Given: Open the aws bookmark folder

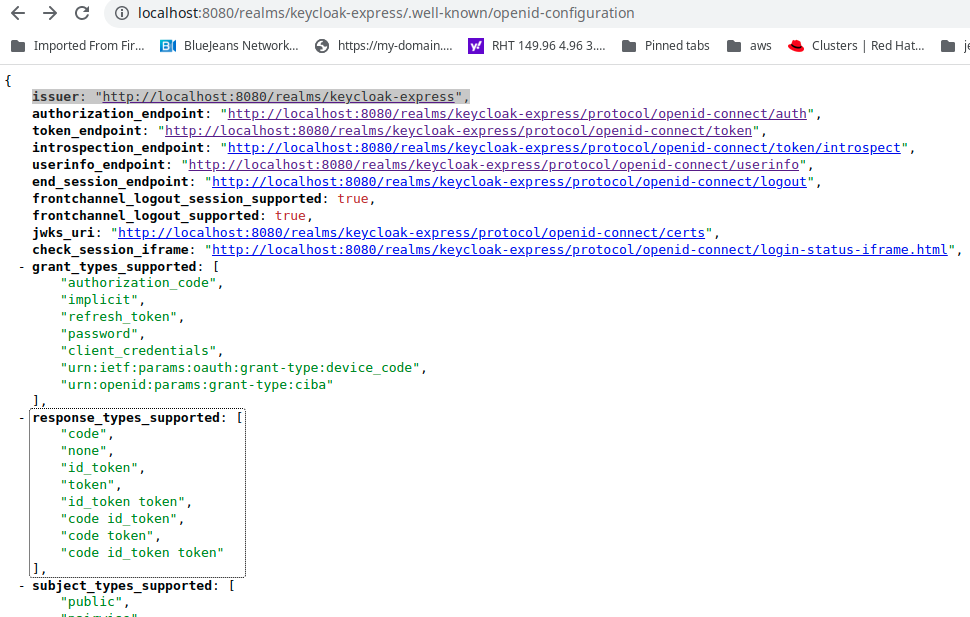Looking at the screenshot, I should (749, 46).
